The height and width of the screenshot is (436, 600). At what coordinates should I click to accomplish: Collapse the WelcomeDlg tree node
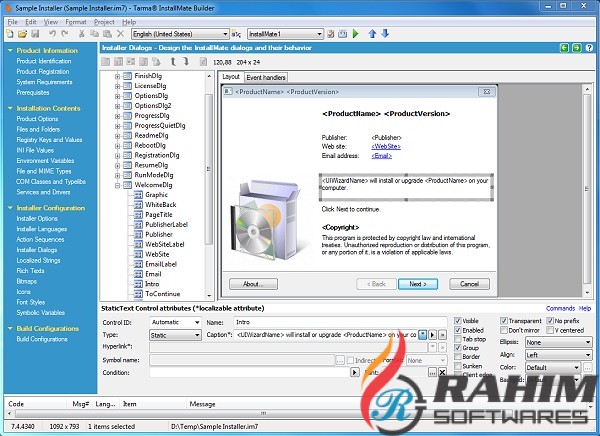point(117,185)
